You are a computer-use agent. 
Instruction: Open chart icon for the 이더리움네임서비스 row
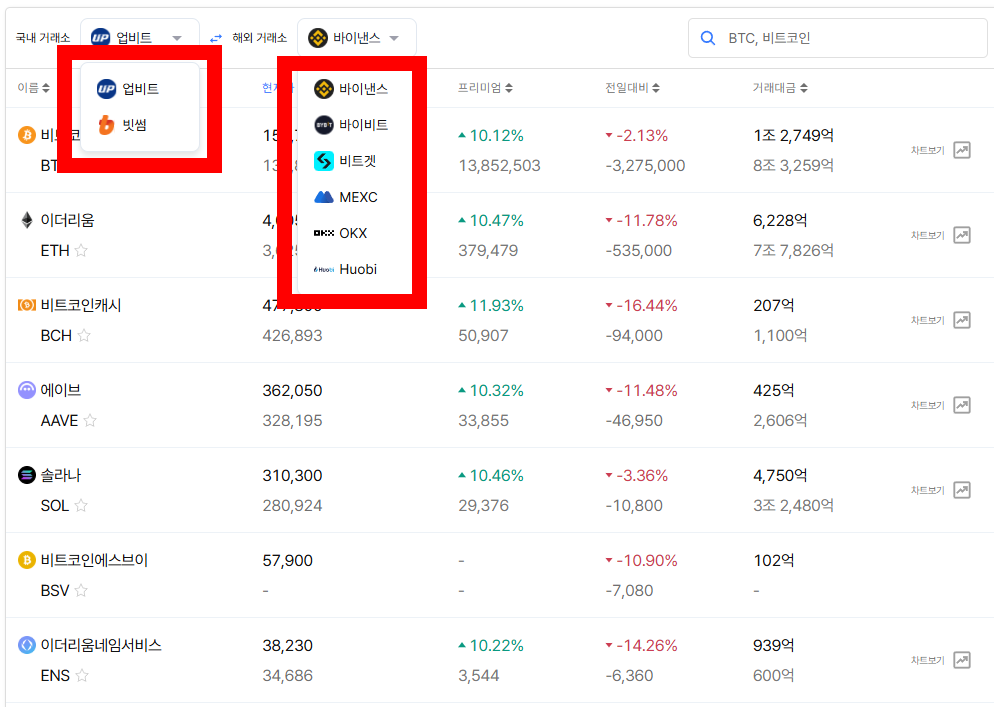click(x=962, y=660)
